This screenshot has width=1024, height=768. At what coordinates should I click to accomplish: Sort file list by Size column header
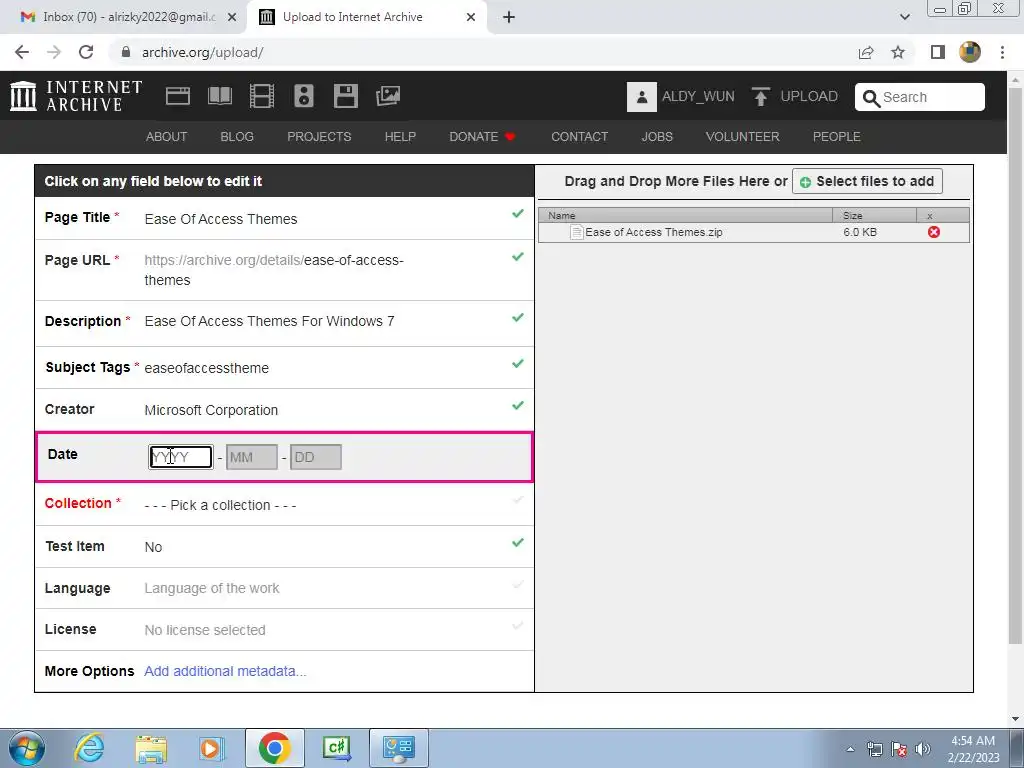point(874,215)
